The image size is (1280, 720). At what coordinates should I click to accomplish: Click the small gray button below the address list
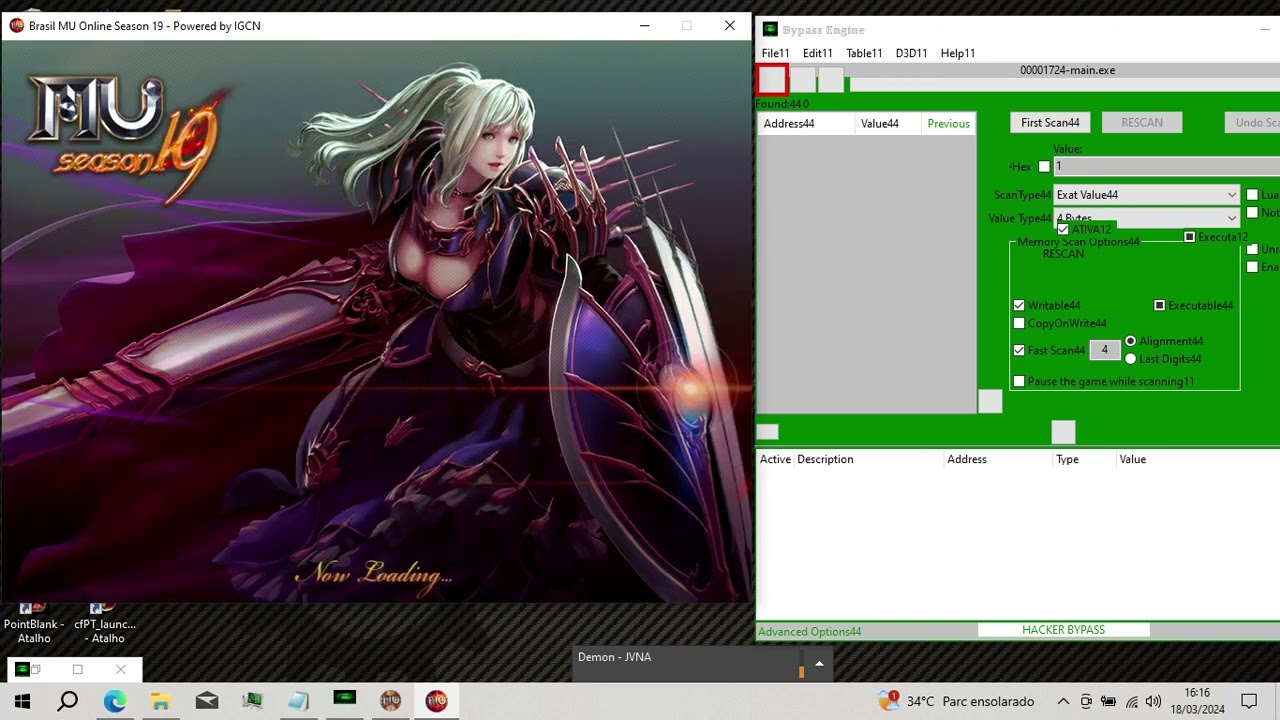(767, 432)
